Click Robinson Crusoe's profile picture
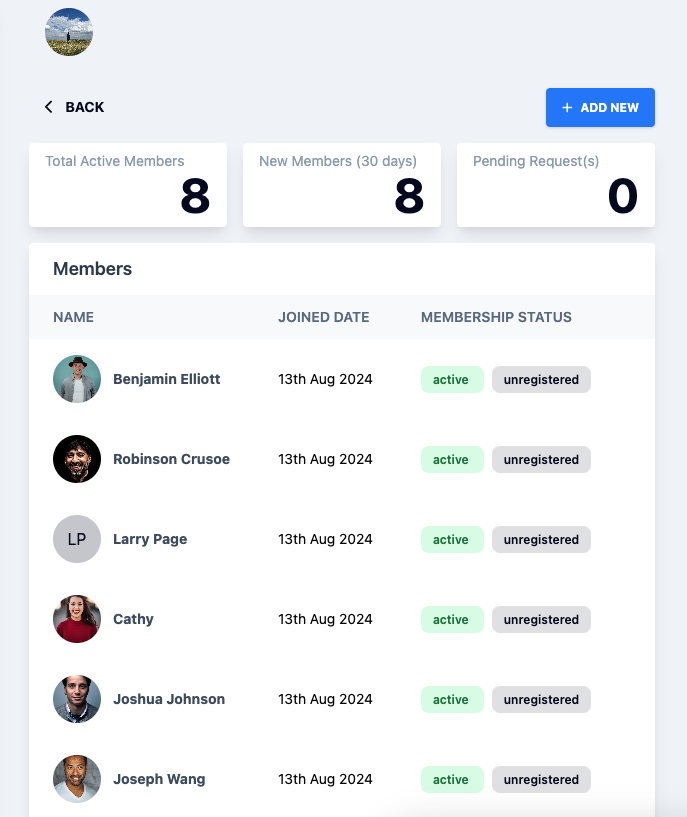The image size is (687, 817). click(x=77, y=459)
